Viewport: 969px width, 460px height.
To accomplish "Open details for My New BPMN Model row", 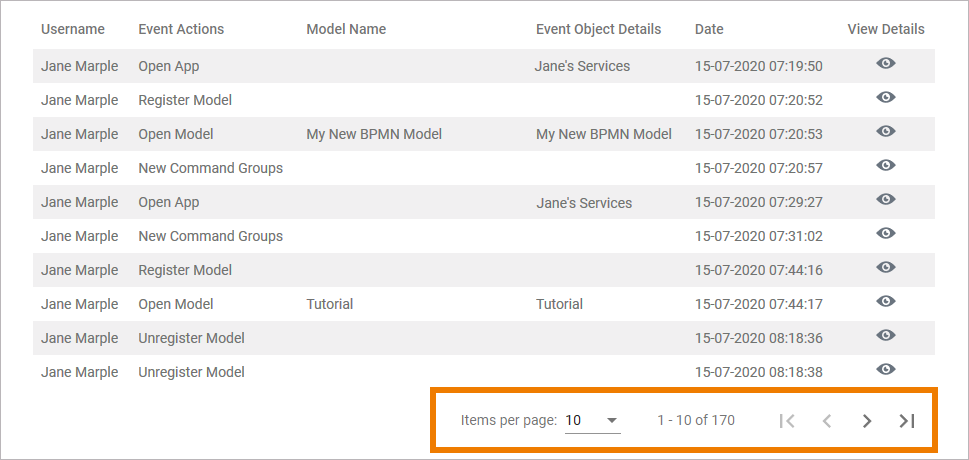I will 885,132.
